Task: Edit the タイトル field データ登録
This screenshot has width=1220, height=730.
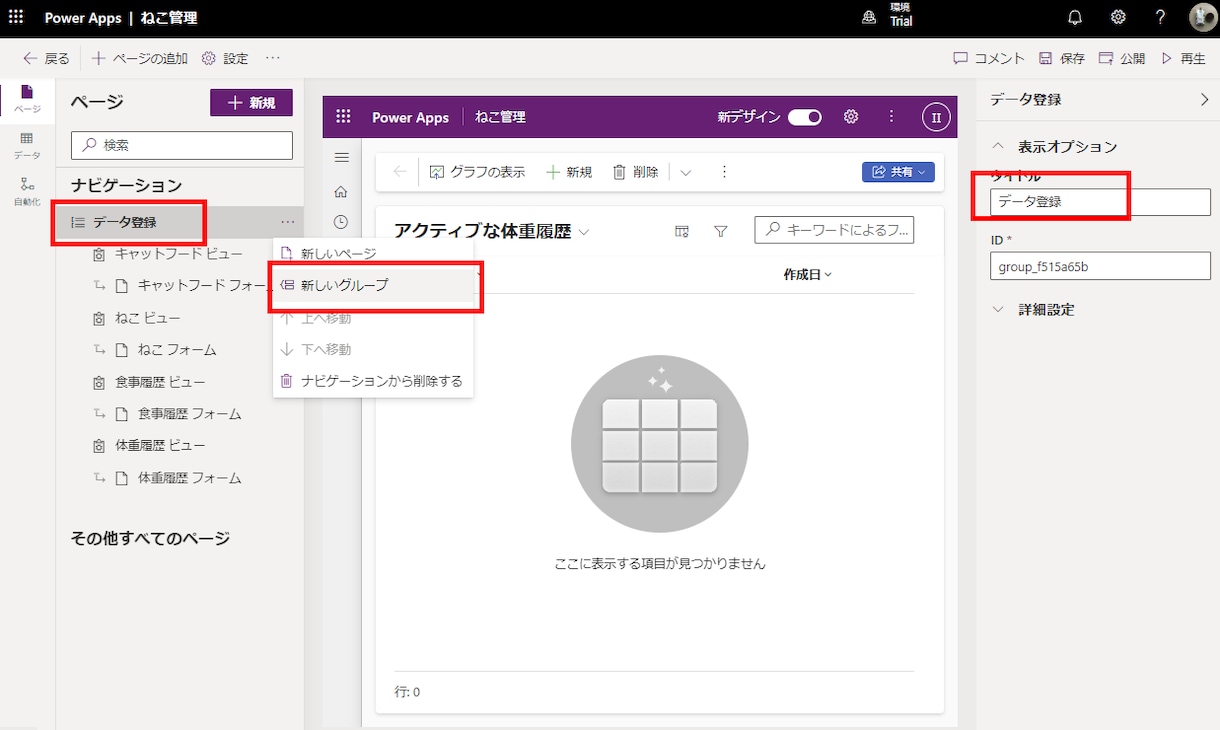Action: click(x=1100, y=201)
